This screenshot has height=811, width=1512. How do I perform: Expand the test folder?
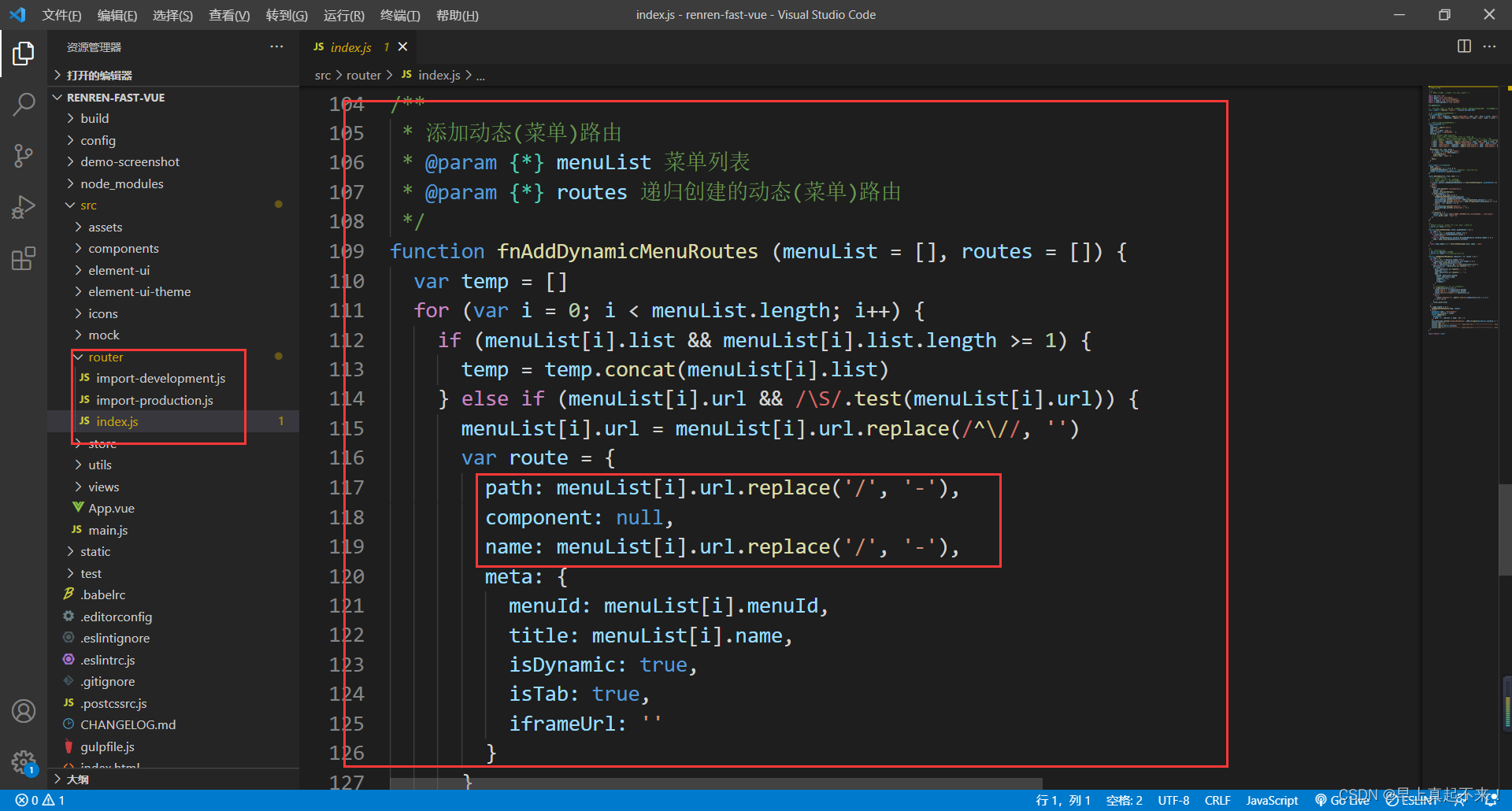pos(91,573)
